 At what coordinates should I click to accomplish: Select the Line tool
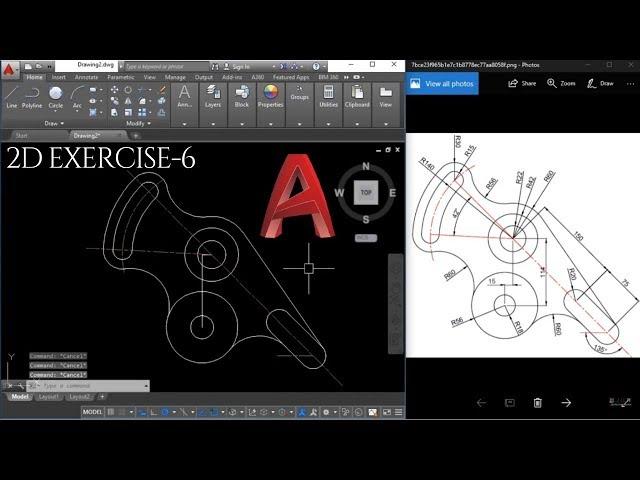[x=11, y=97]
